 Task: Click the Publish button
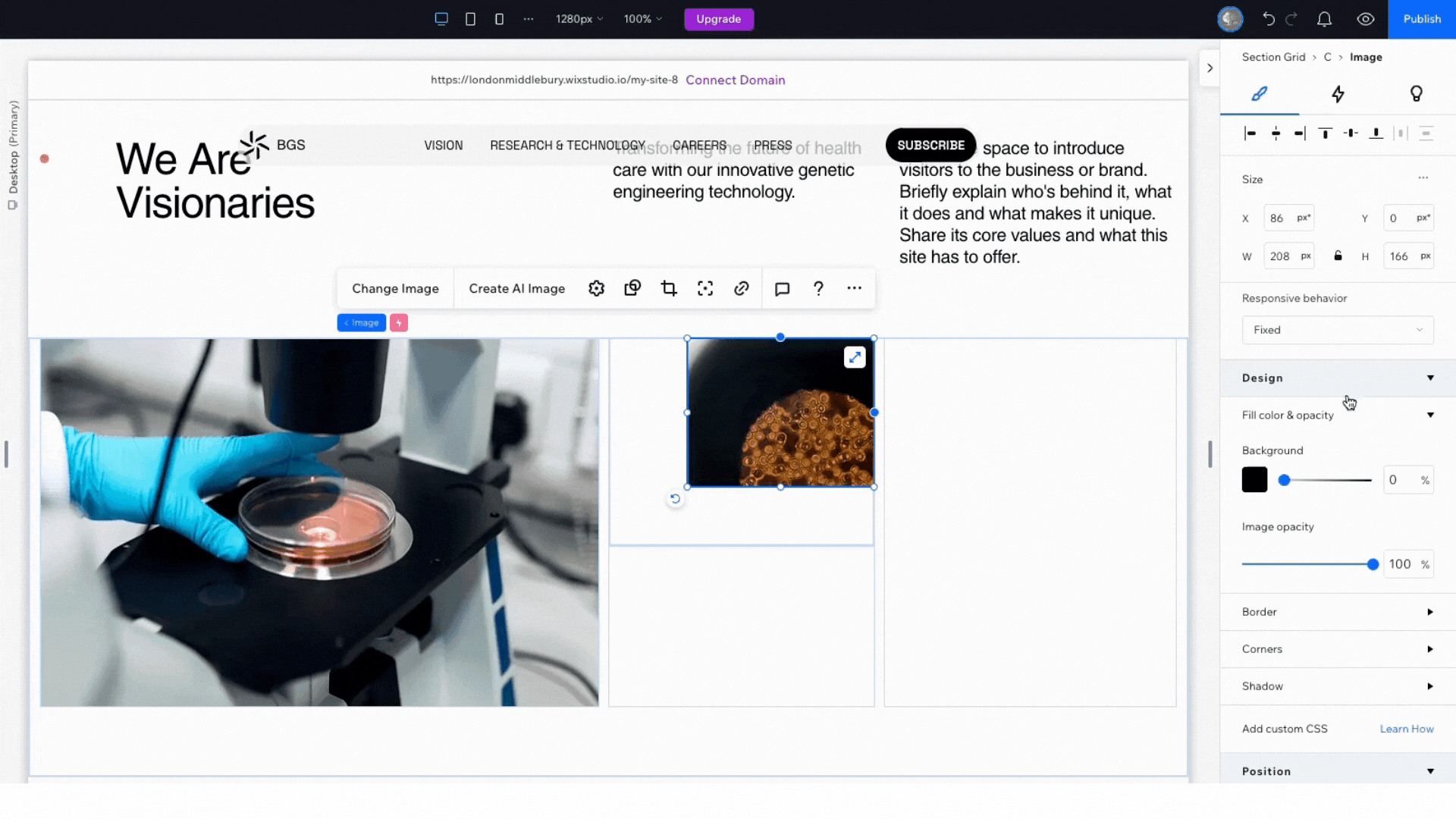pos(1422,19)
